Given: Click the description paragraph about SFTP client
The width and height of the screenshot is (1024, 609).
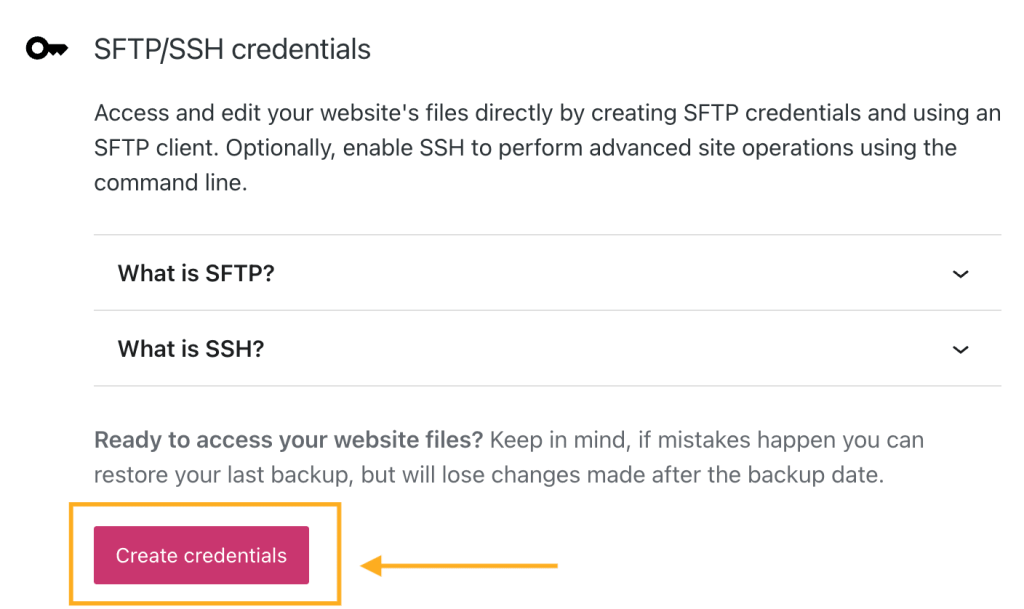Looking at the screenshot, I should [x=547, y=148].
